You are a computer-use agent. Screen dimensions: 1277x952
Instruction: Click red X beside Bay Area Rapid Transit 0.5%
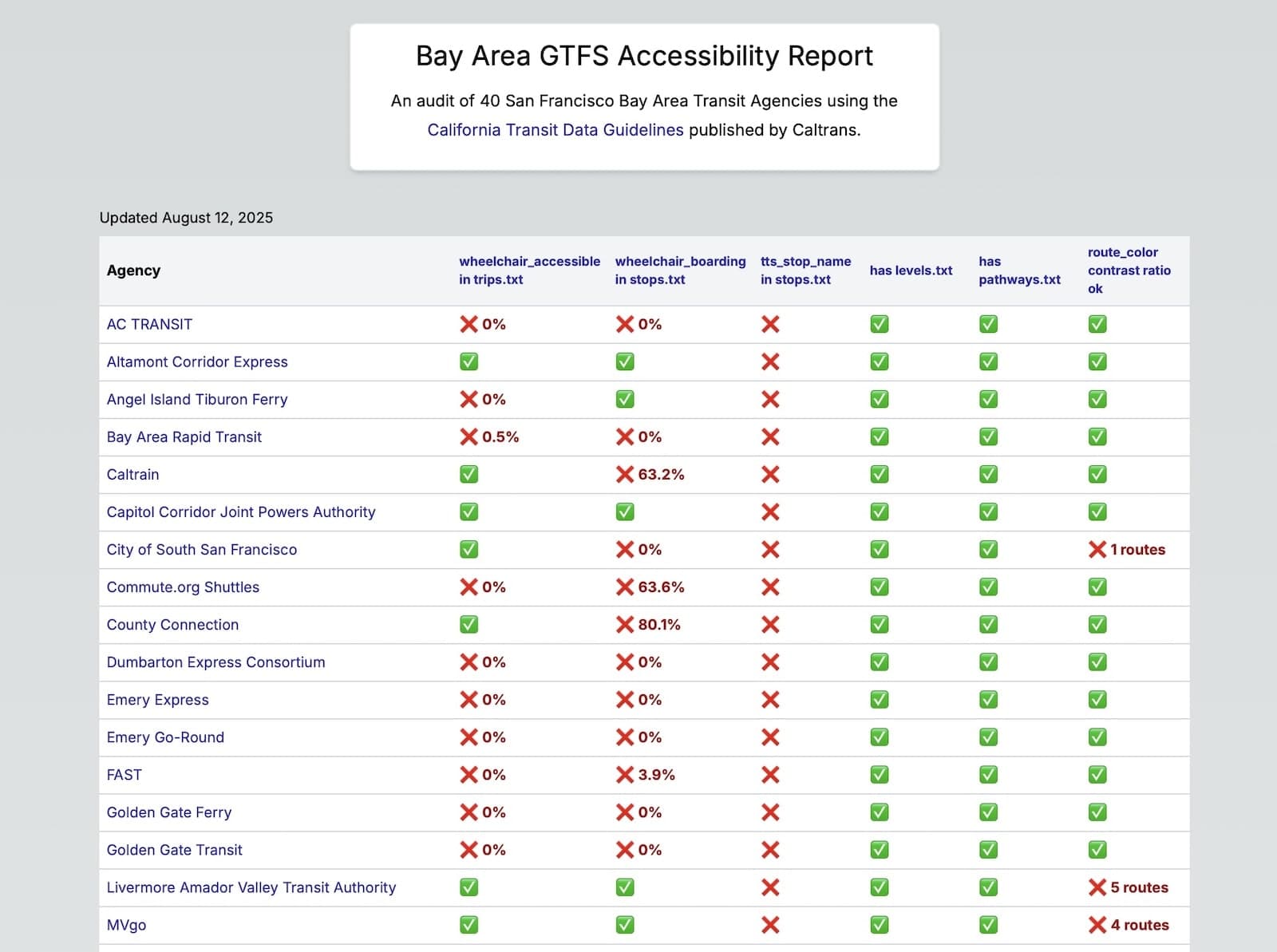468,436
